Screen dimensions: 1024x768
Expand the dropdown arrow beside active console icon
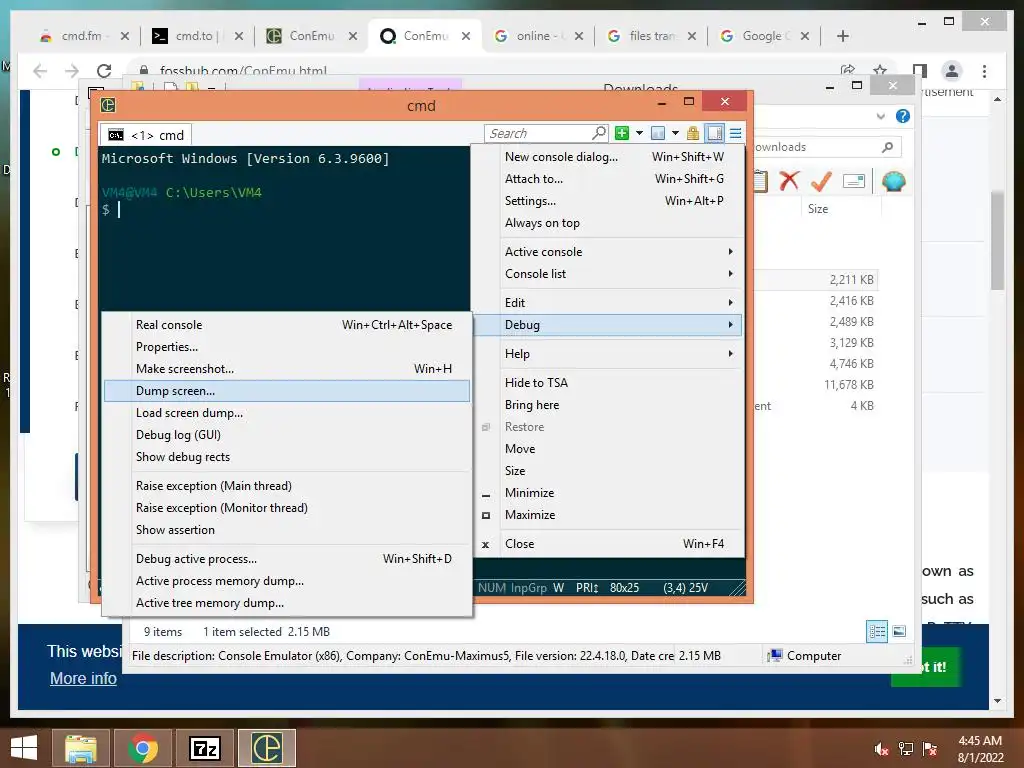(x=675, y=133)
